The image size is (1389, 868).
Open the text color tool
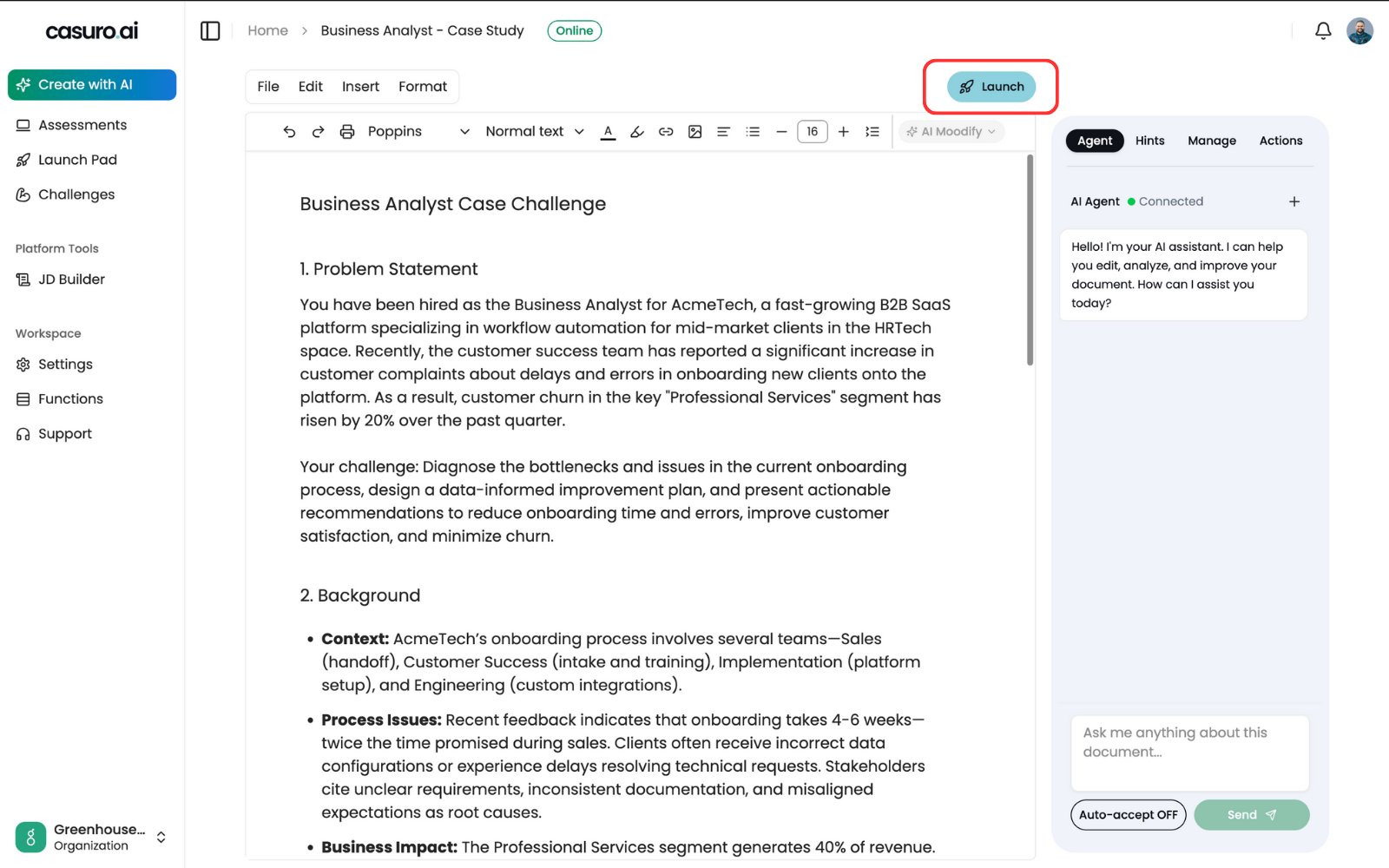609,132
